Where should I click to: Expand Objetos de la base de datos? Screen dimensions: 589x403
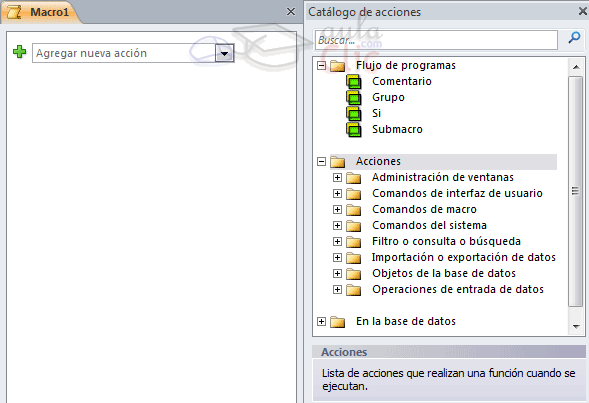pos(337,274)
